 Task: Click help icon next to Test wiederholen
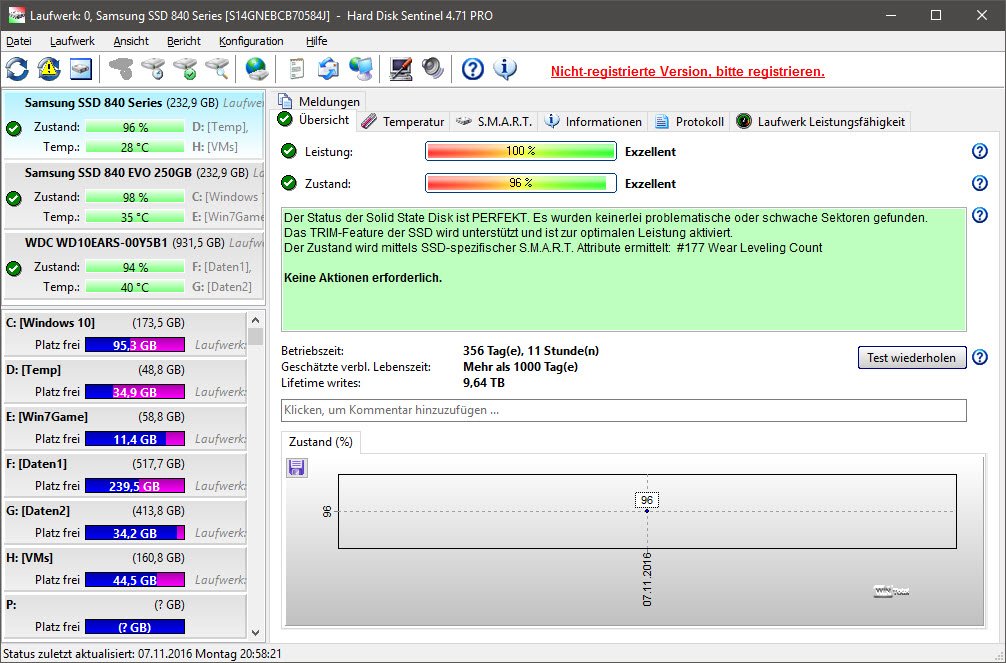[980, 357]
